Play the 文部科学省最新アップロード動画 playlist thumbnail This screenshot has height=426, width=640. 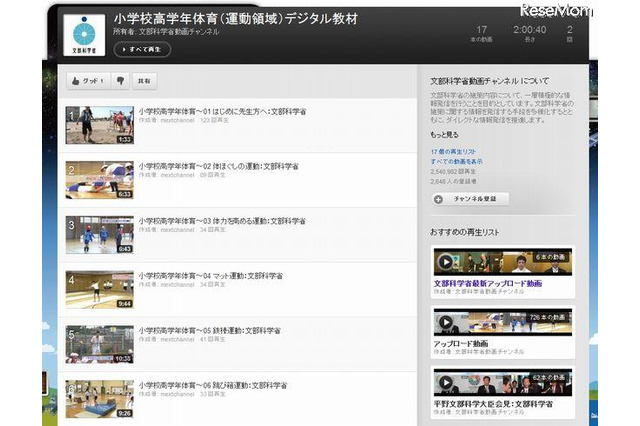pyautogui.click(x=503, y=262)
